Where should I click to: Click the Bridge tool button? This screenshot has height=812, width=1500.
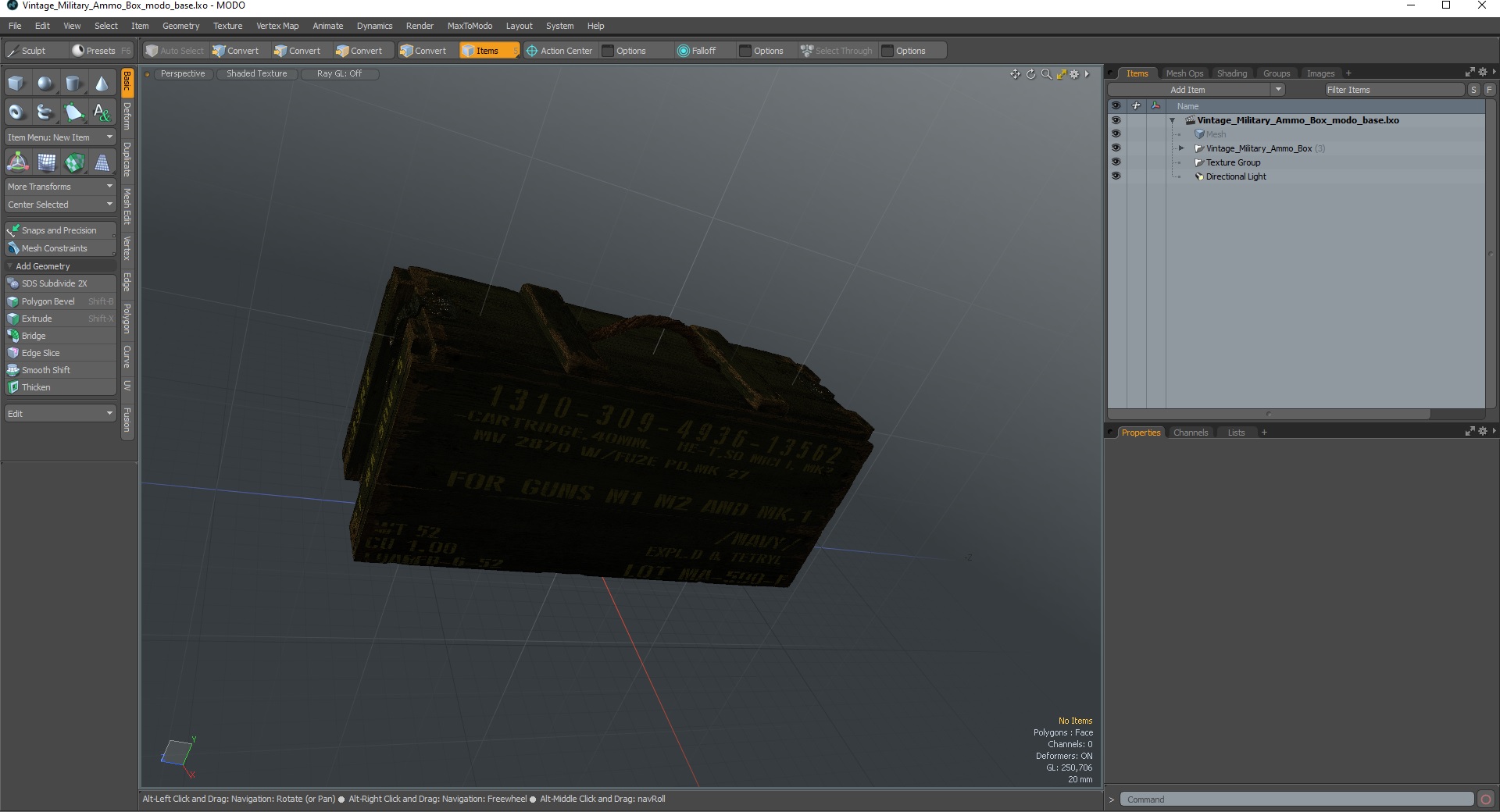pos(60,336)
